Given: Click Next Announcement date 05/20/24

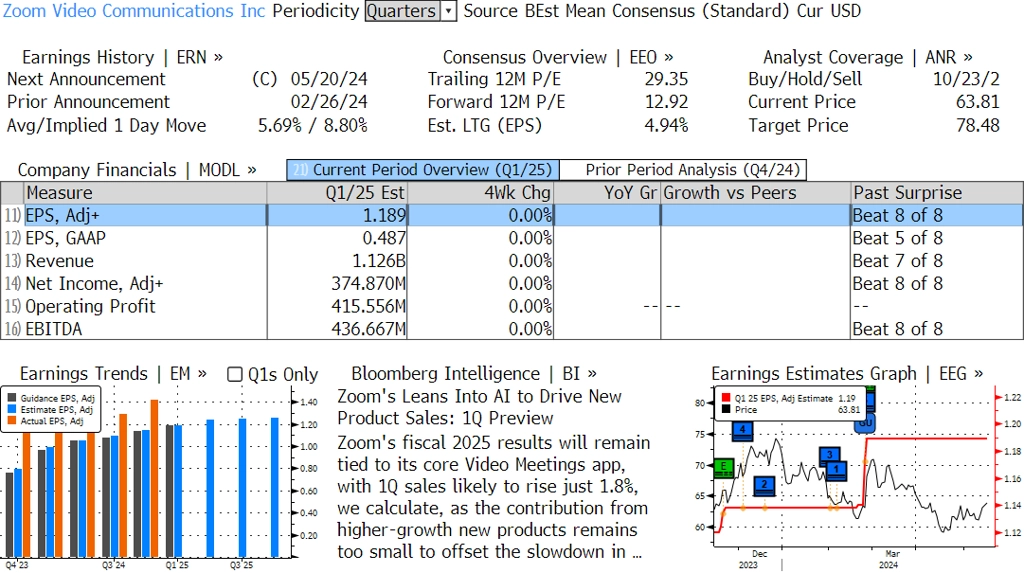Looking at the screenshot, I should pyautogui.click(x=329, y=80).
